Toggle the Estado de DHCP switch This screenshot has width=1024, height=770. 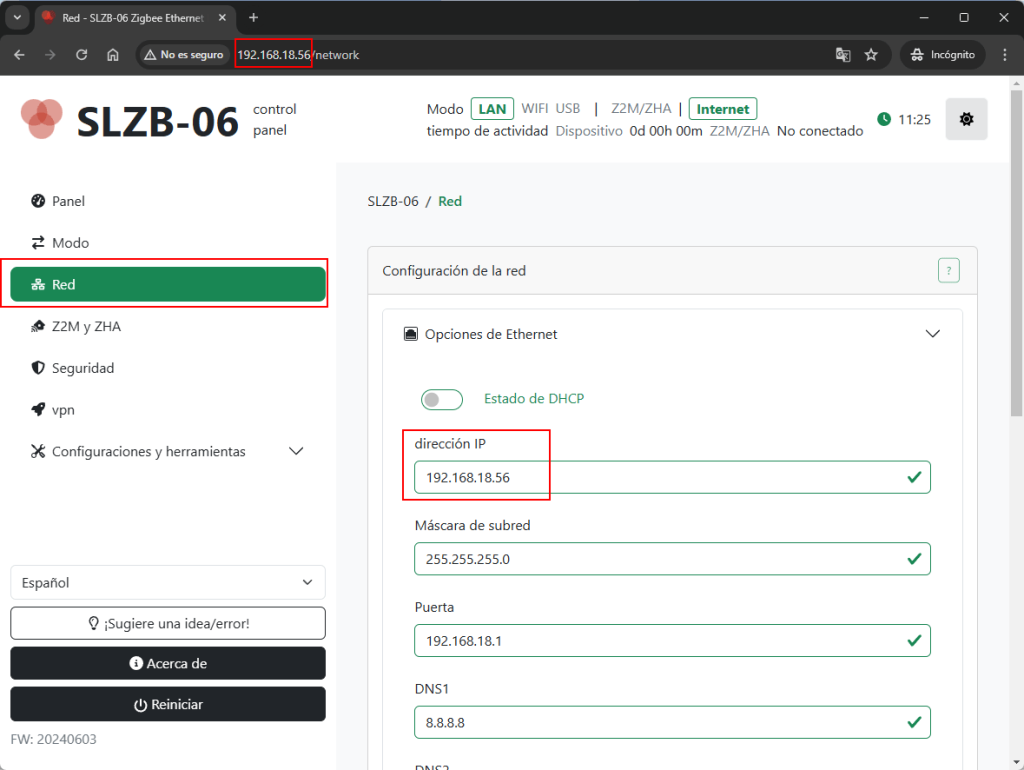click(x=442, y=399)
